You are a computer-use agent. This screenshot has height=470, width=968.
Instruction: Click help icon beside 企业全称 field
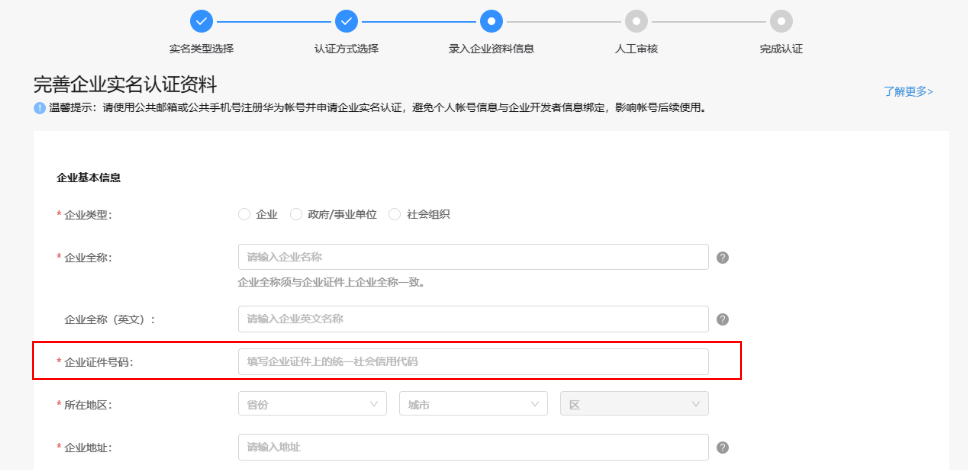[723, 257]
